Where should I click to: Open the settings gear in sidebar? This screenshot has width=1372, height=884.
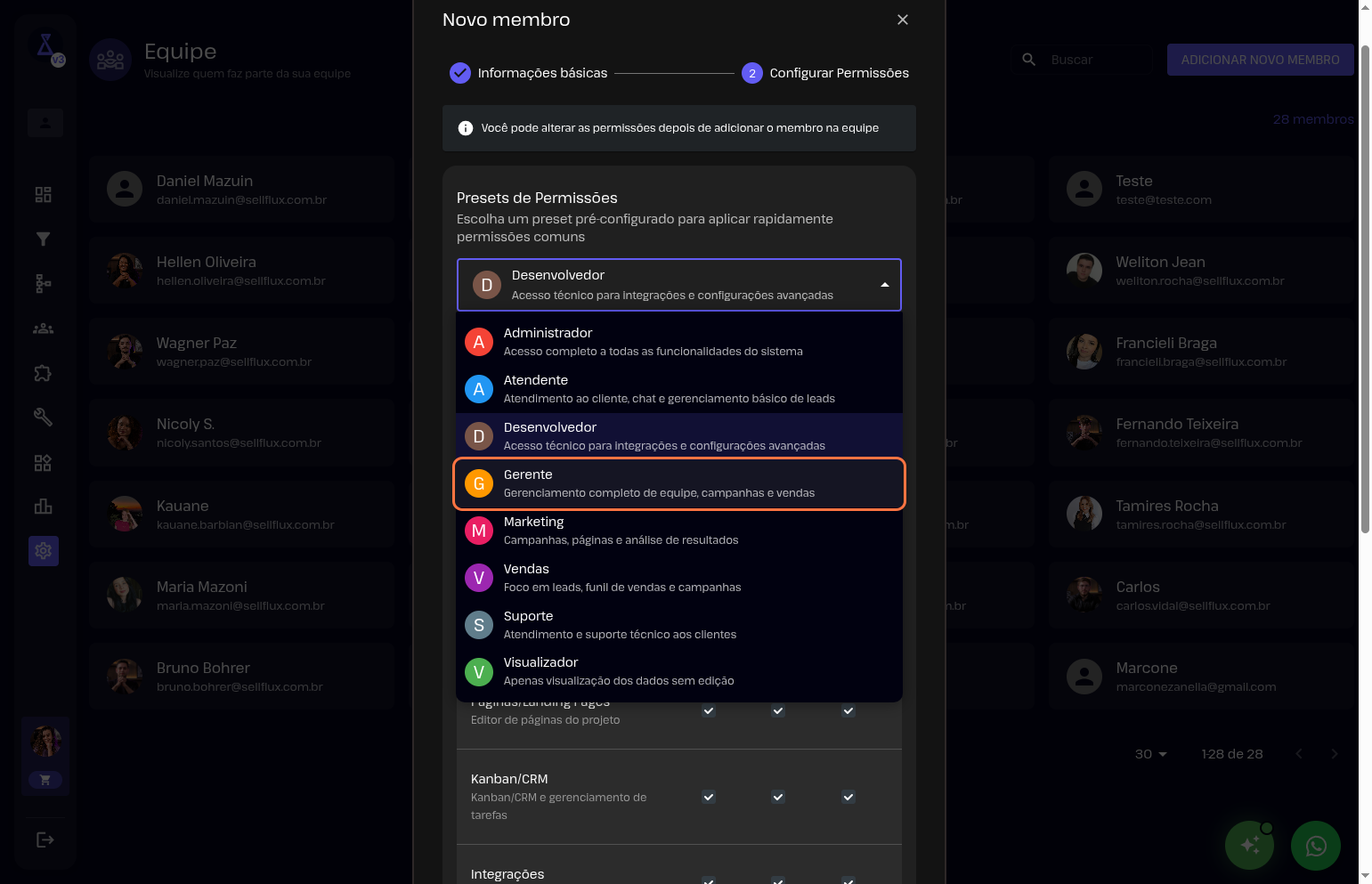click(x=43, y=551)
